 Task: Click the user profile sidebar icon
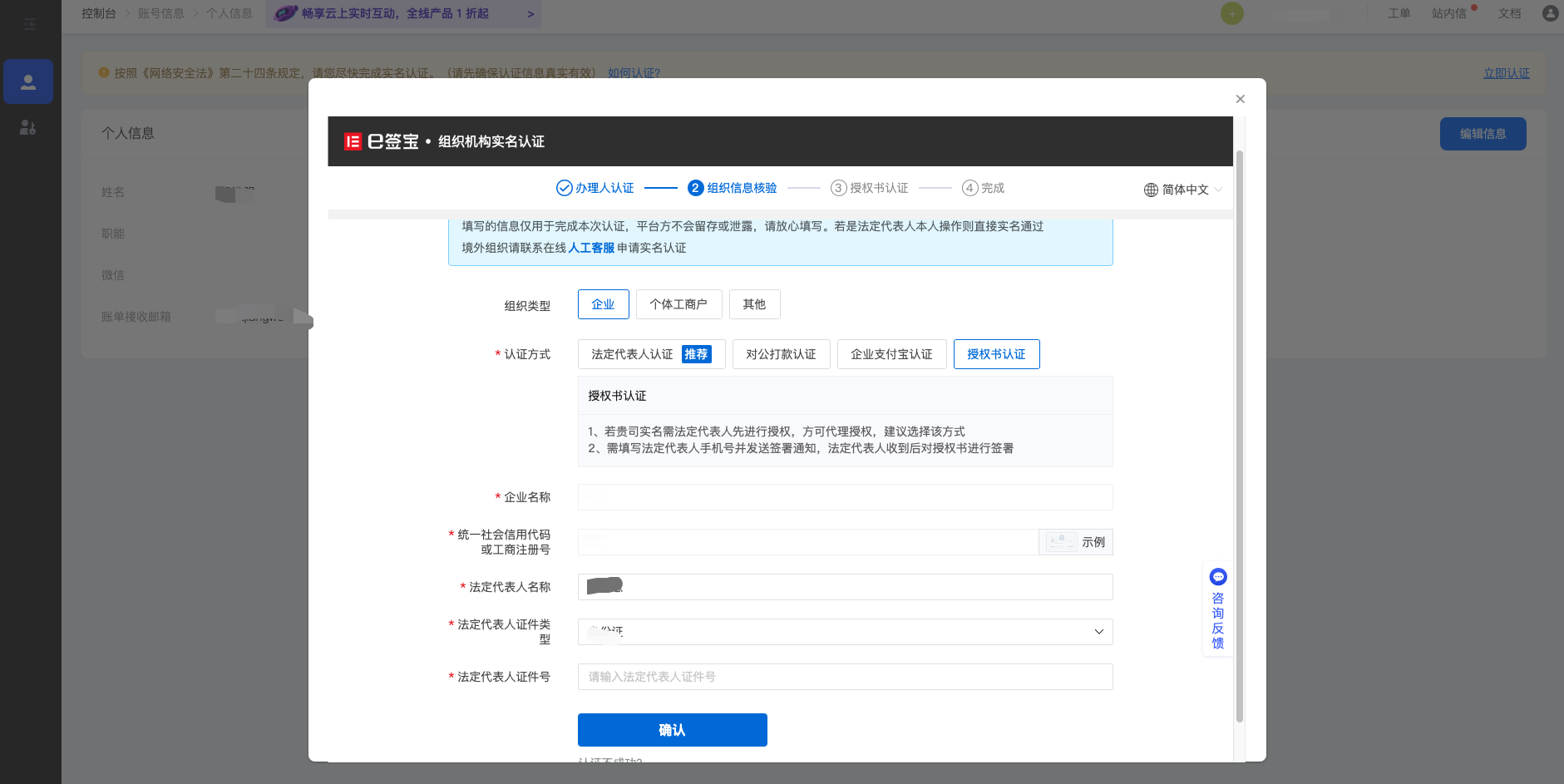tap(28, 81)
